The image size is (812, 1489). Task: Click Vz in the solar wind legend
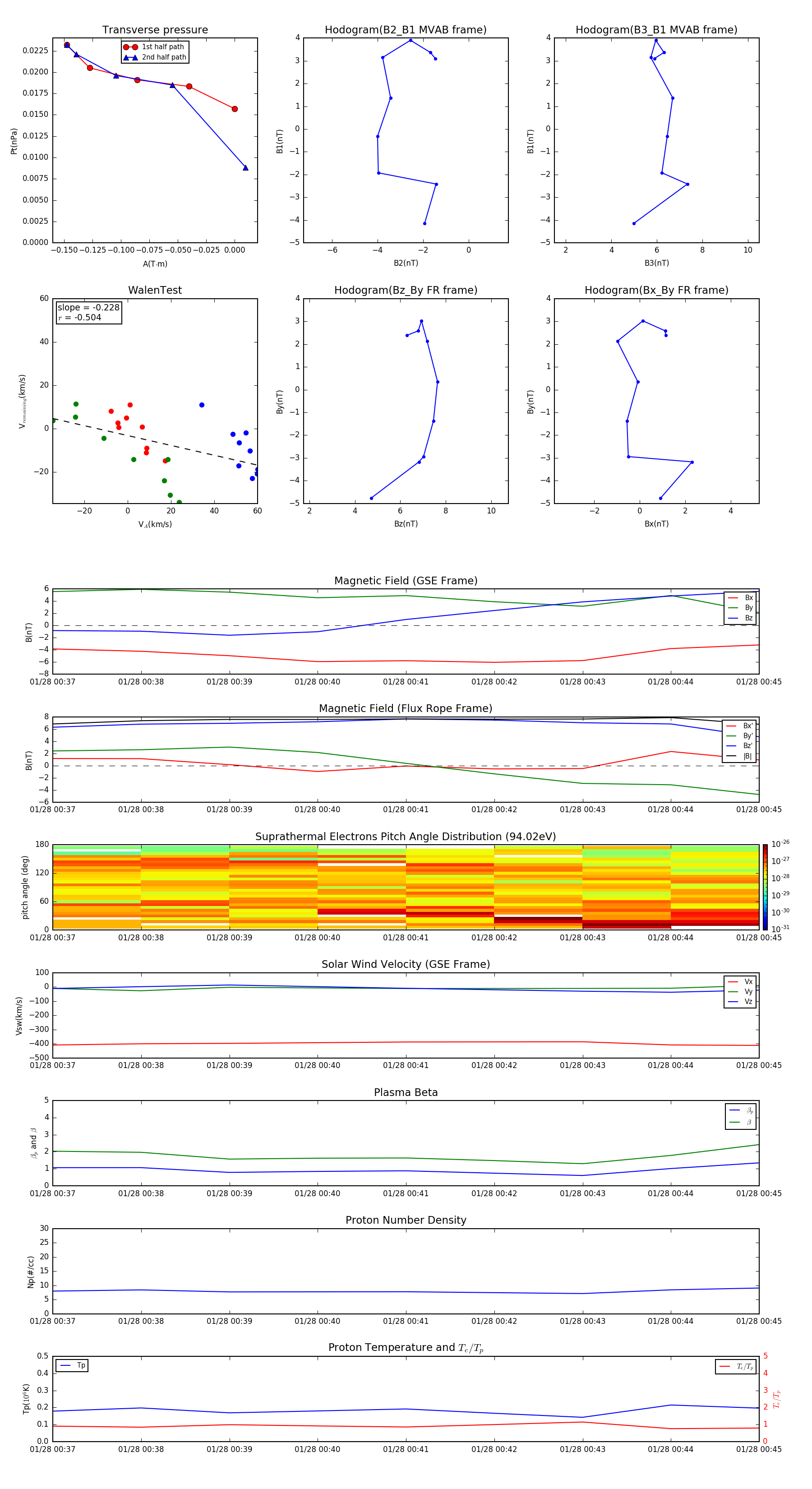(x=740, y=1002)
